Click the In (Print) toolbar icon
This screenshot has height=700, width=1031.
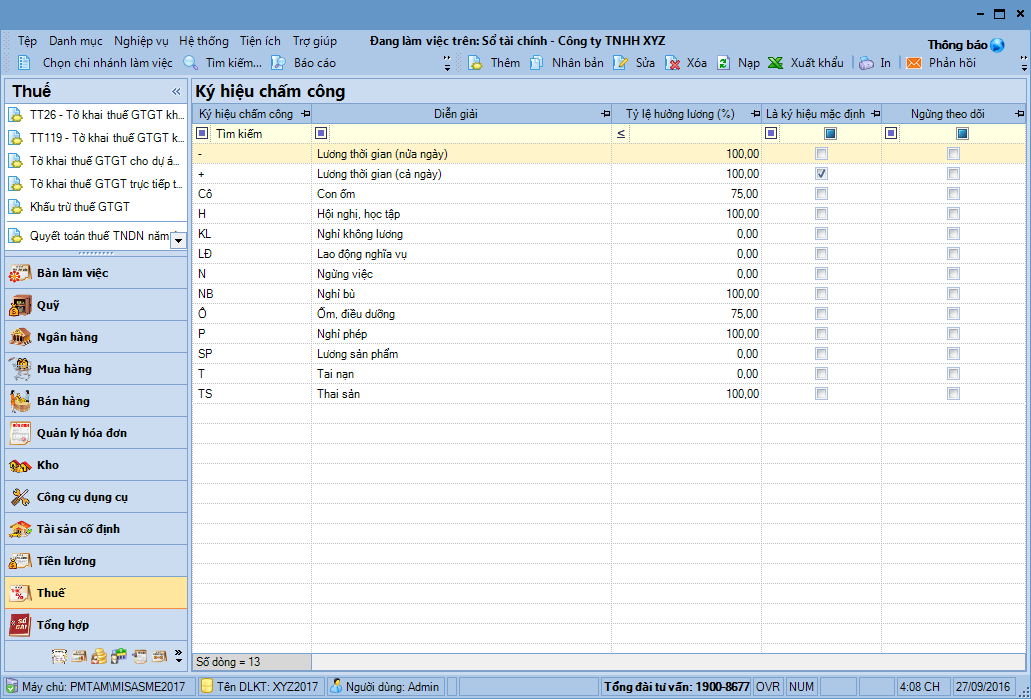866,63
